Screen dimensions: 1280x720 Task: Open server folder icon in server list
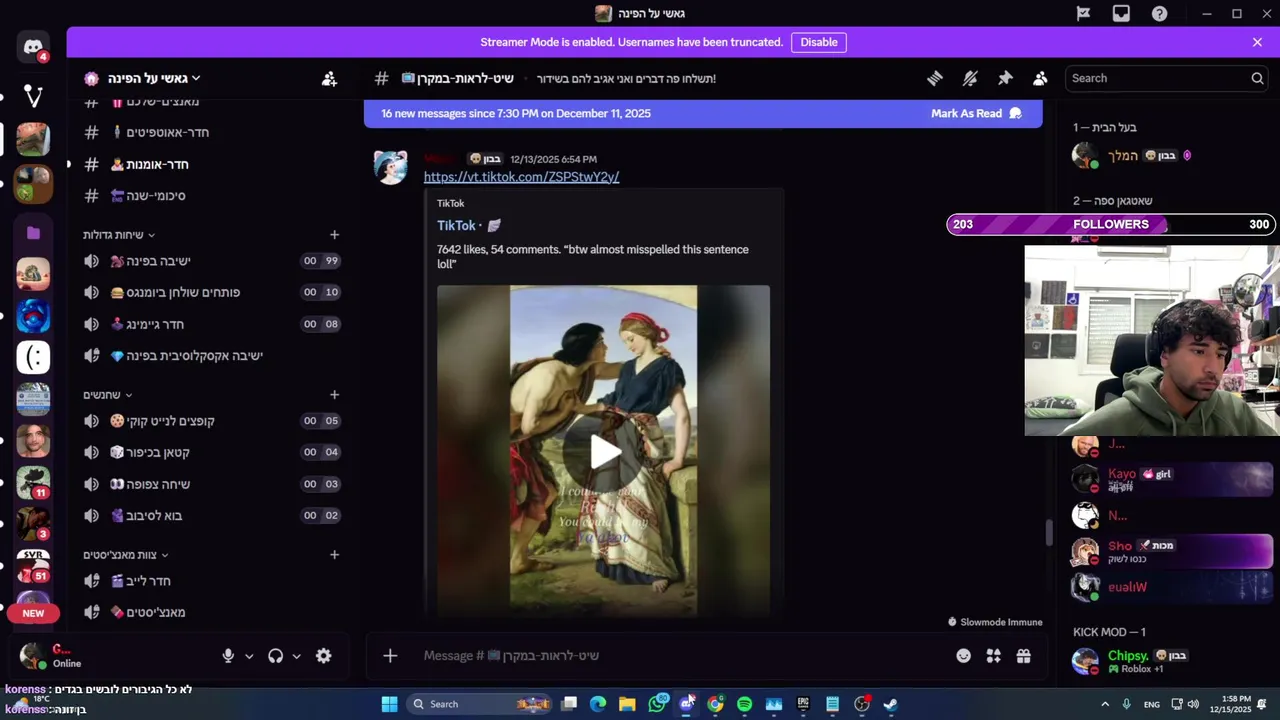coord(33,232)
